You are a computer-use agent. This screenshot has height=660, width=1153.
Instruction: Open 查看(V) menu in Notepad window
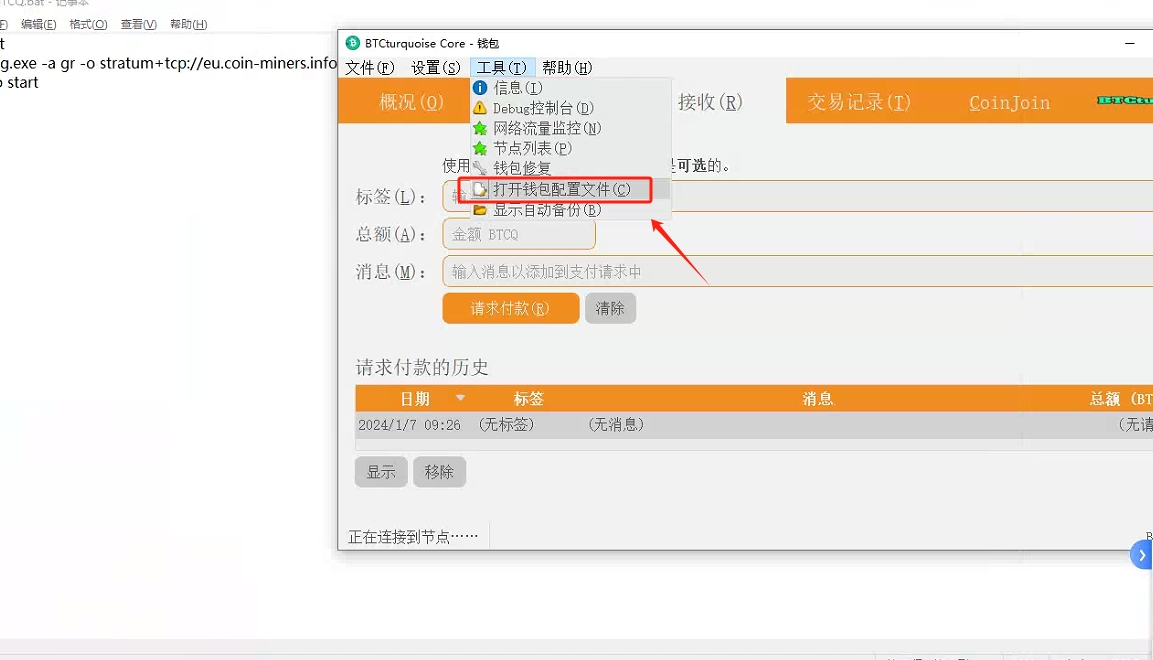(138, 24)
